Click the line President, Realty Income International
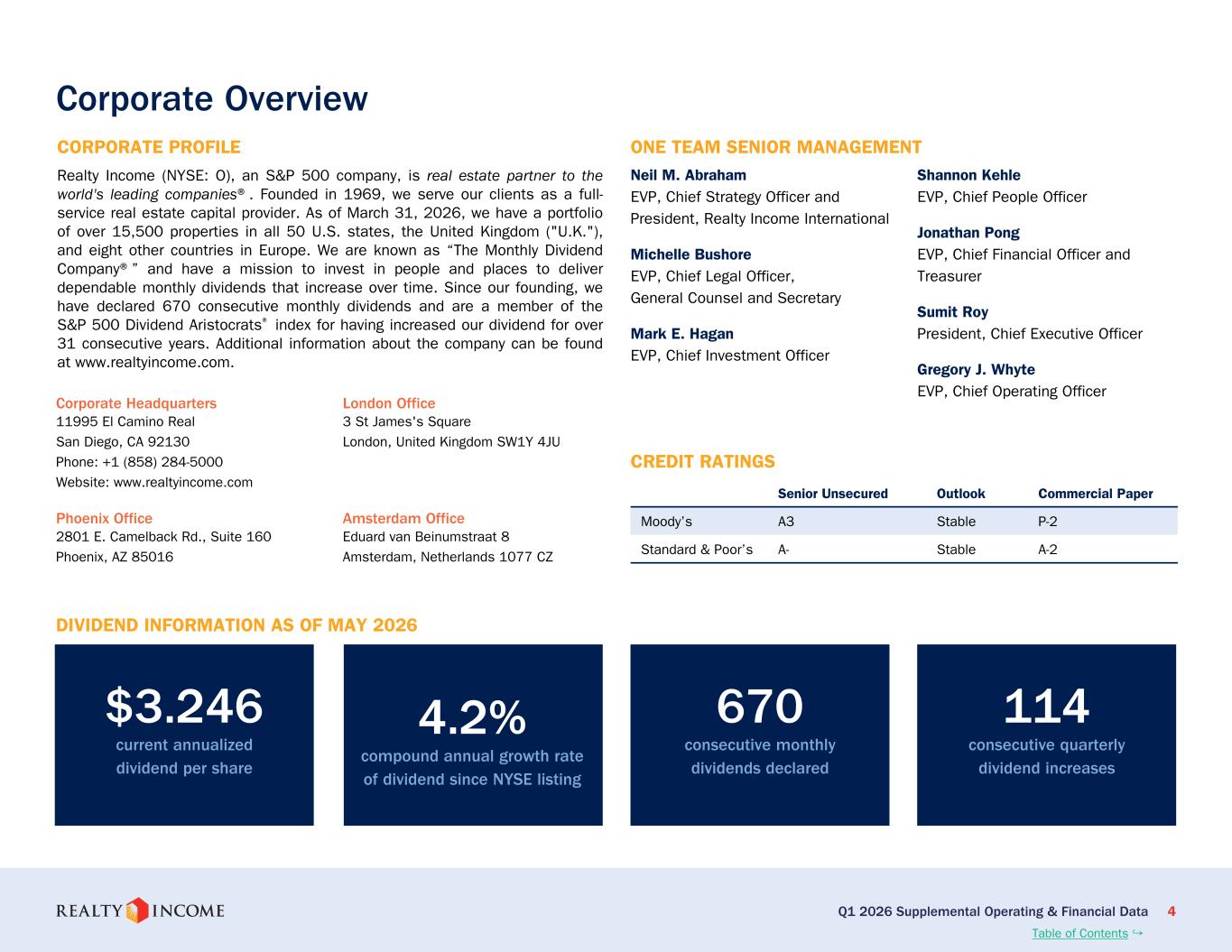The height and width of the screenshot is (952, 1232). click(759, 218)
